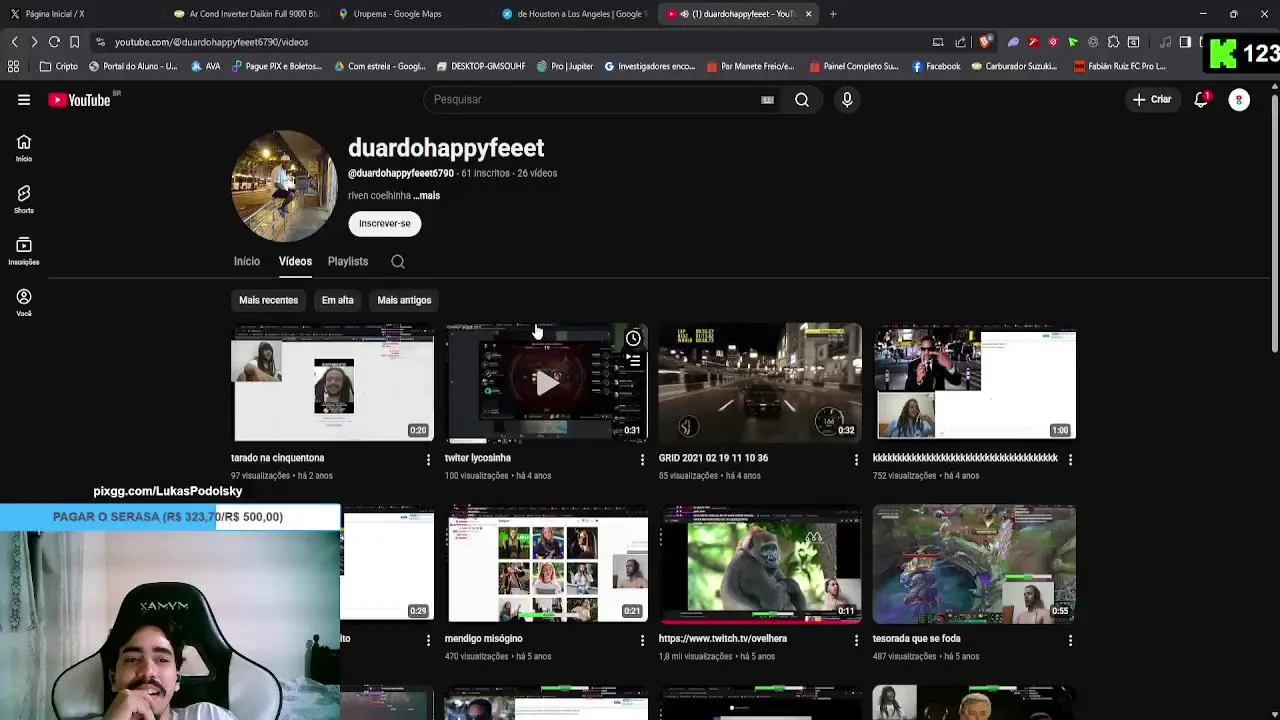Open the Cripto bookmarks folder
The image size is (1280, 720).
pyautogui.click(x=59, y=67)
